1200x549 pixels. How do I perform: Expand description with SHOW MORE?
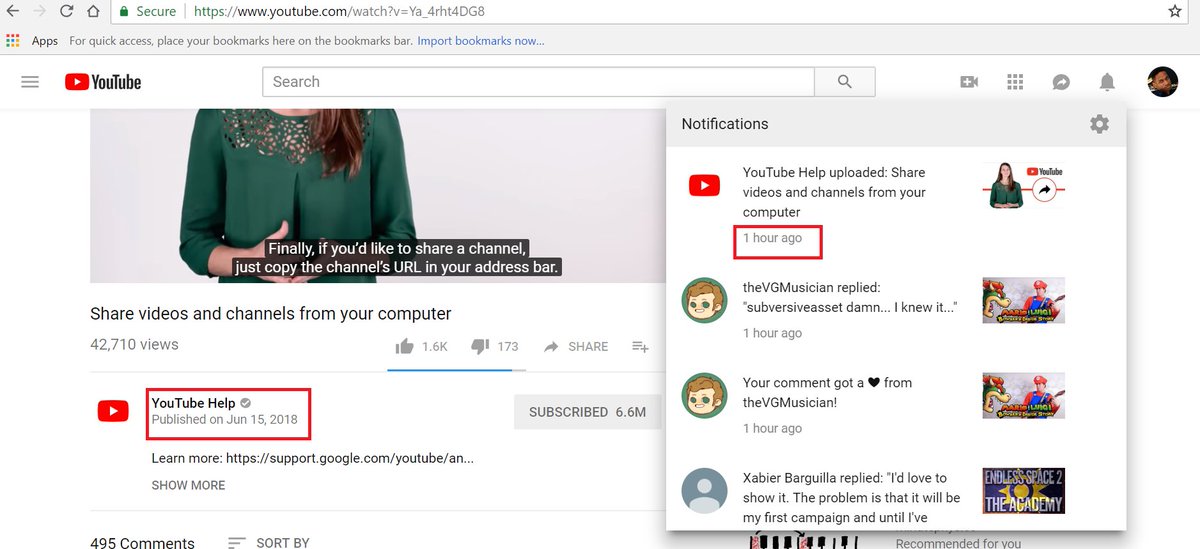click(x=188, y=485)
